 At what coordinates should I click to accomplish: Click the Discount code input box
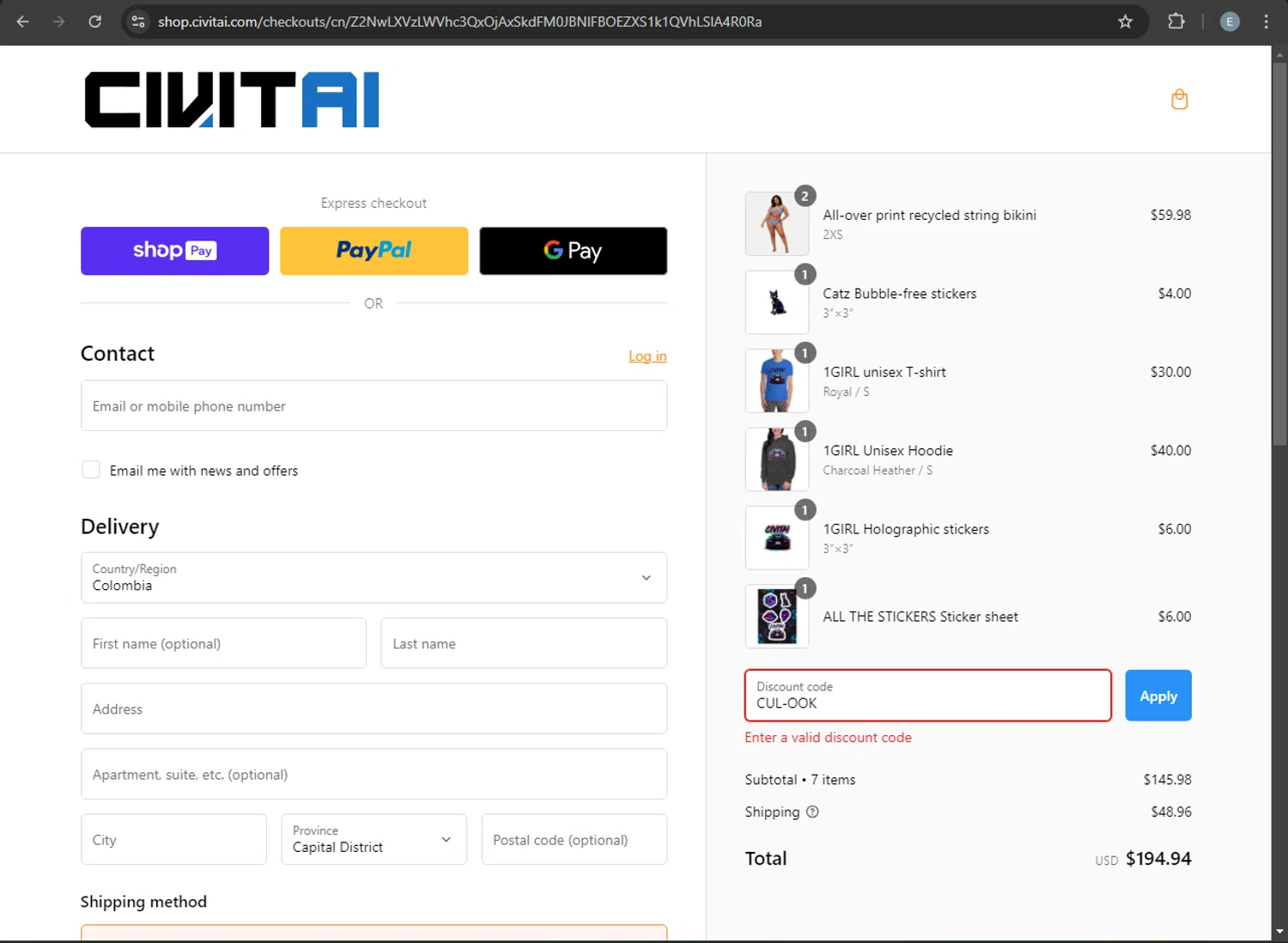coord(928,696)
